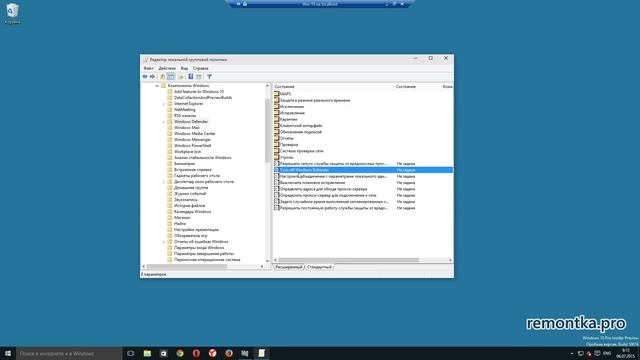Click Обновление подписей folder in the list

click(x=300, y=132)
